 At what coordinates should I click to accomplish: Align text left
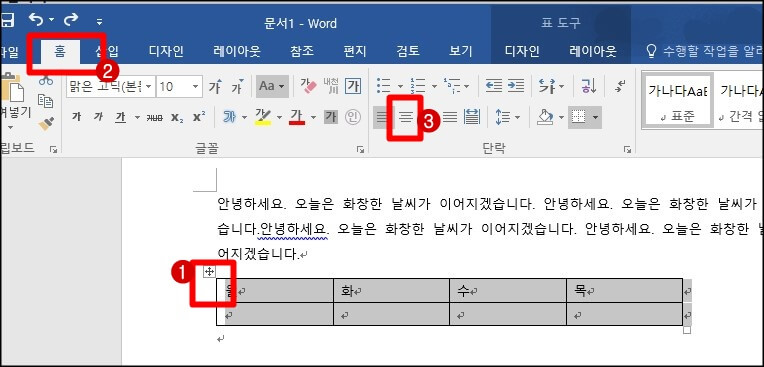(383, 117)
